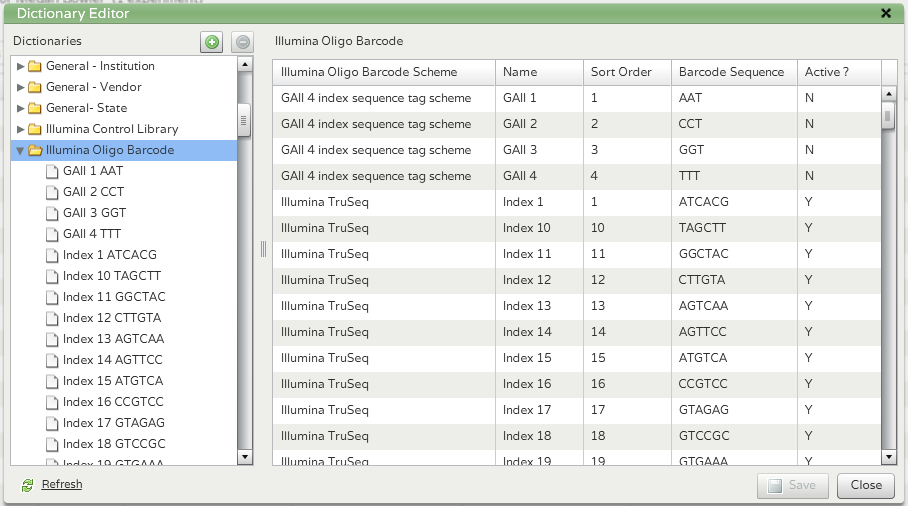Click the document icon for GAII 4 TTT
This screenshot has width=908, height=506.
coord(52,234)
